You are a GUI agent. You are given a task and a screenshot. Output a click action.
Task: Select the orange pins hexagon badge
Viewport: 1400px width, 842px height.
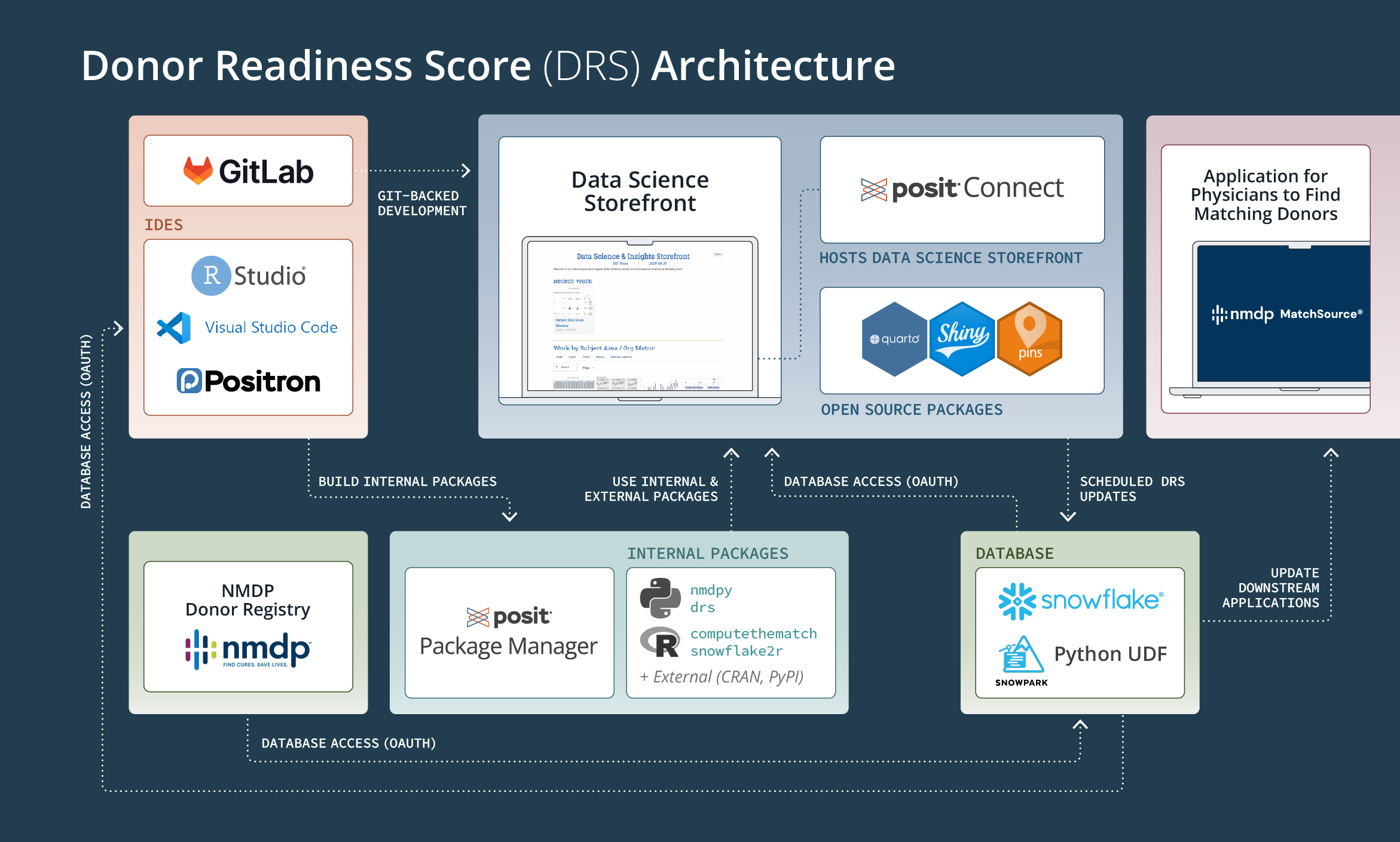[1029, 339]
